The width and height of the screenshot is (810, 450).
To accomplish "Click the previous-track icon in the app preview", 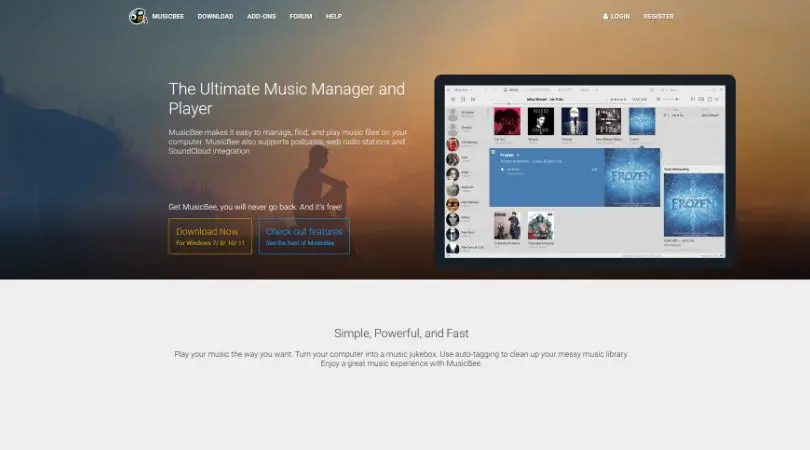I will pyautogui.click(x=453, y=99).
